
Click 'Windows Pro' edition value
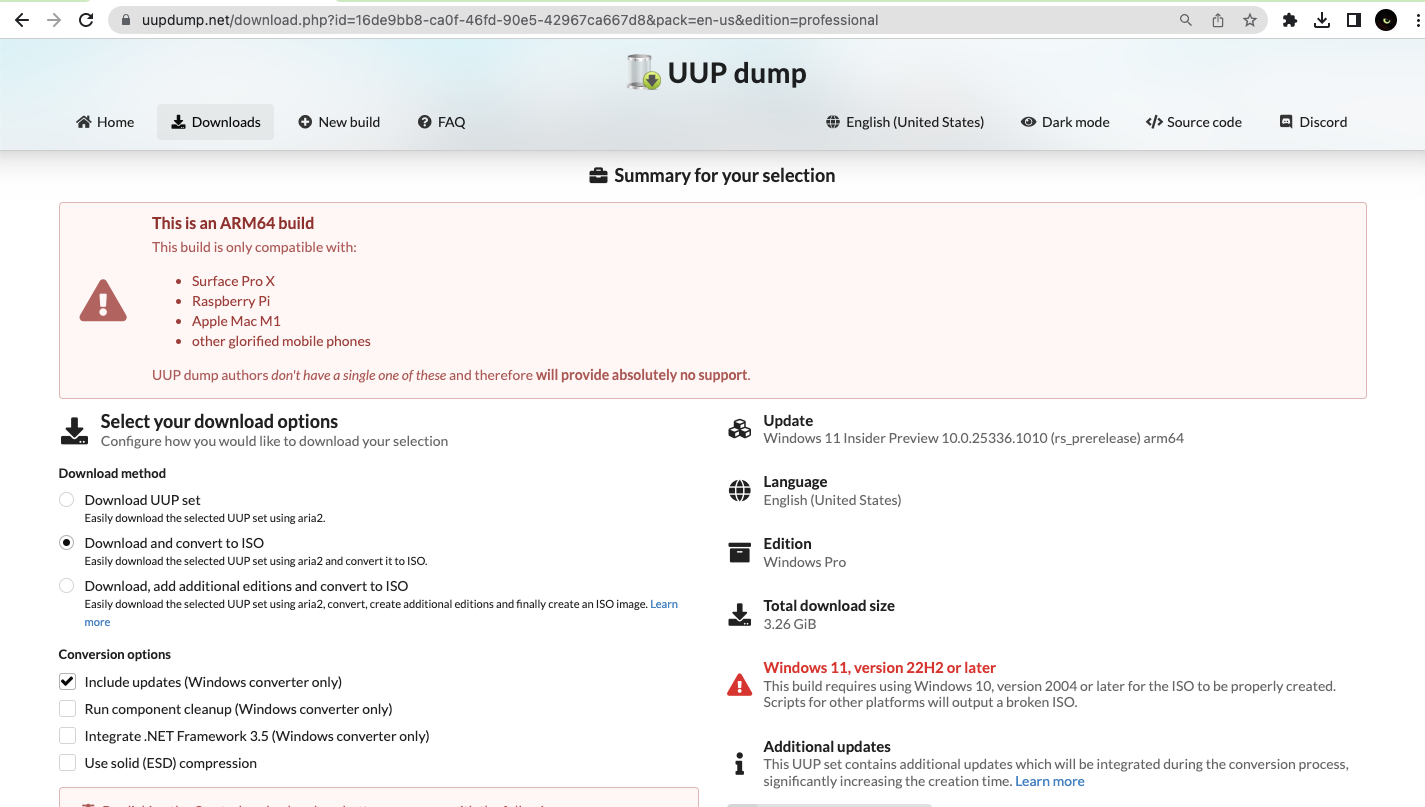point(805,562)
